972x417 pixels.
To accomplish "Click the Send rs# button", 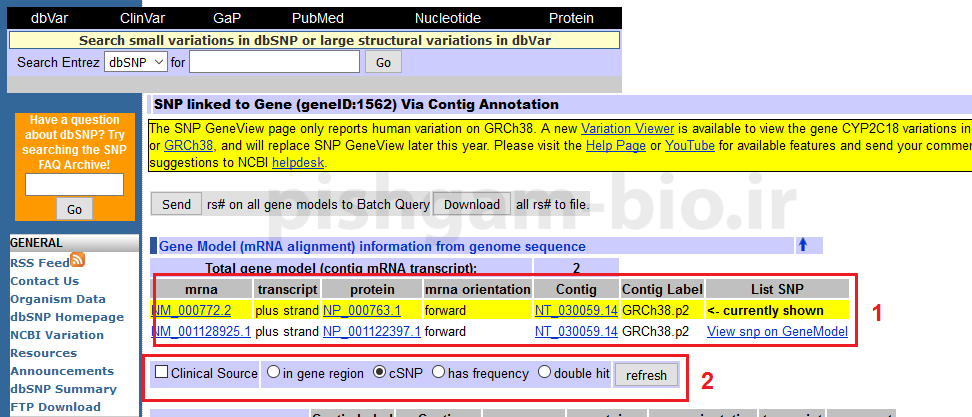I will point(176,204).
